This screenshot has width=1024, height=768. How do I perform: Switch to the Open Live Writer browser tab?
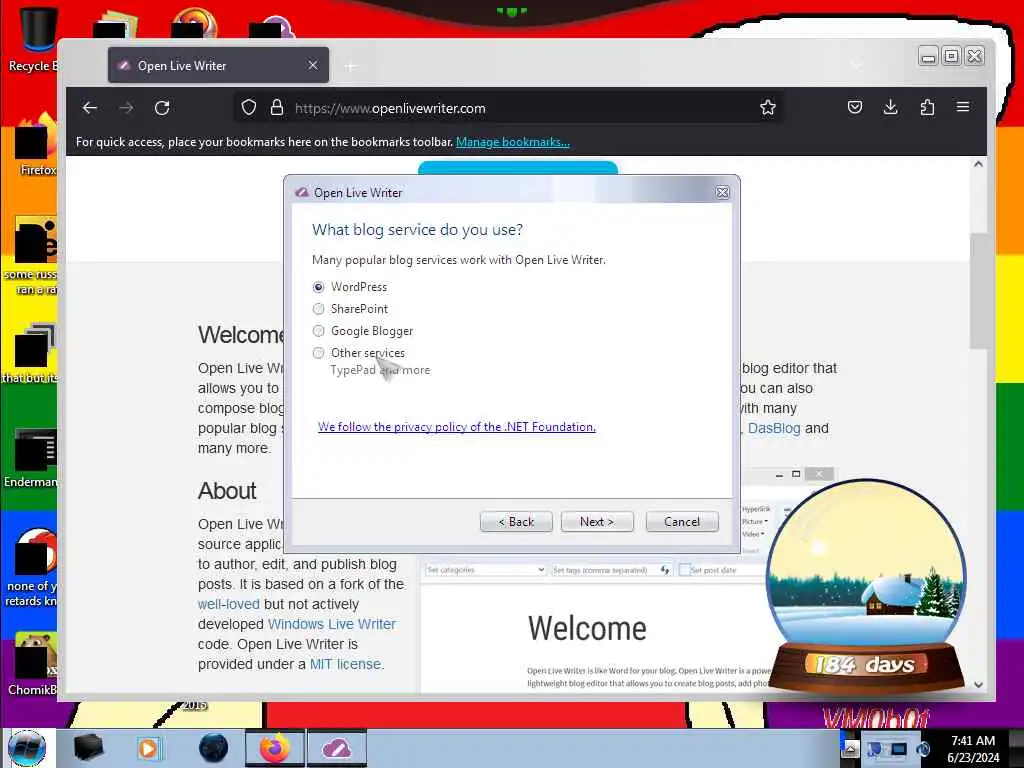[x=218, y=65]
